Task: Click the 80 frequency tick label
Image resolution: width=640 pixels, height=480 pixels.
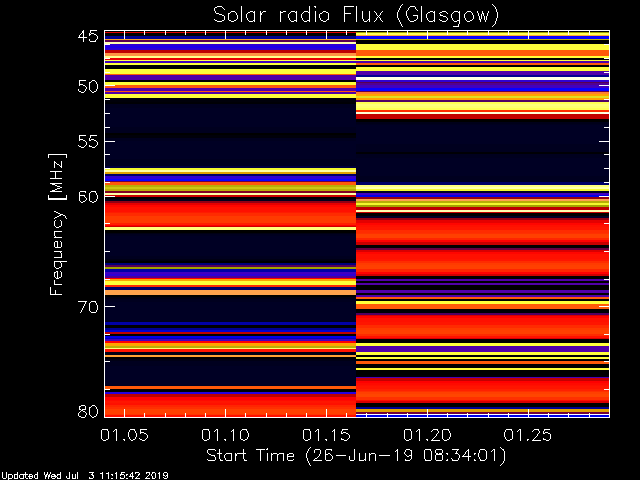Action: pyautogui.click(x=88, y=411)
